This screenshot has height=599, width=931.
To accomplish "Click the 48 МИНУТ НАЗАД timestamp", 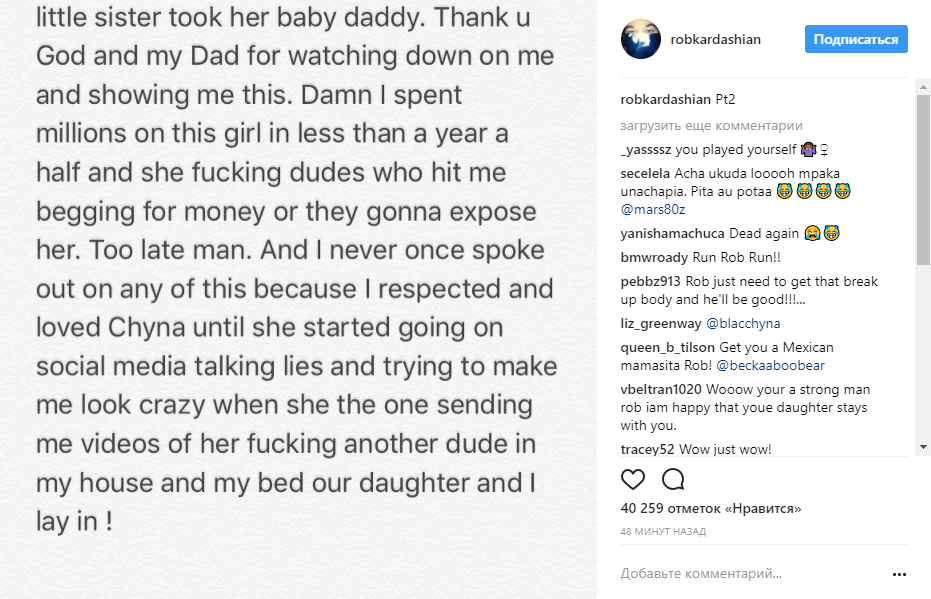I will [x=663, y=532].
